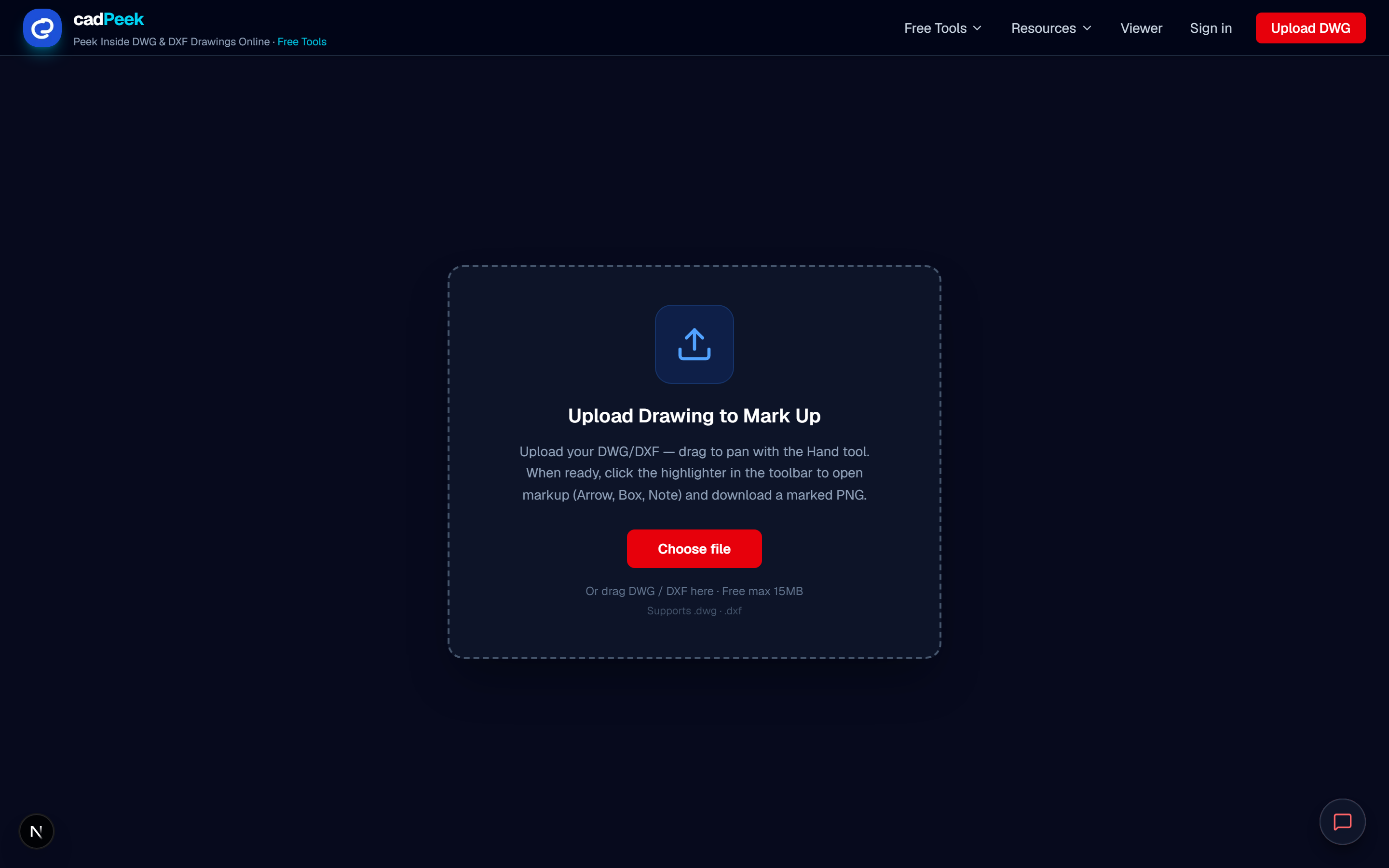Image resolution: width=1389 pixels, height=868 pixels.
Task: Click the Upload DWG button
Action: [x=1310, y=28]
